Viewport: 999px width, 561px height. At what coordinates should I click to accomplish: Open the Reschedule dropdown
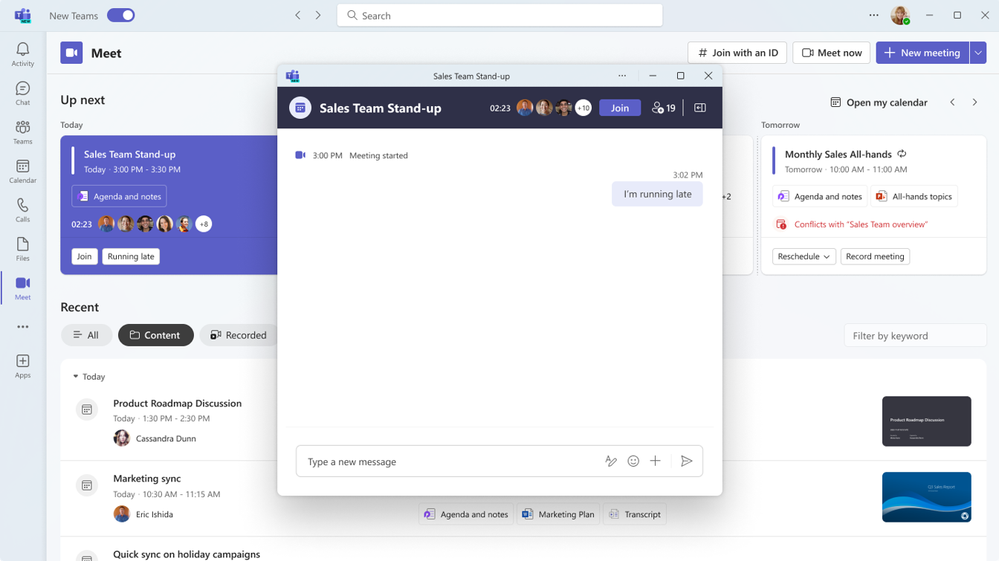tap(803, 257)
